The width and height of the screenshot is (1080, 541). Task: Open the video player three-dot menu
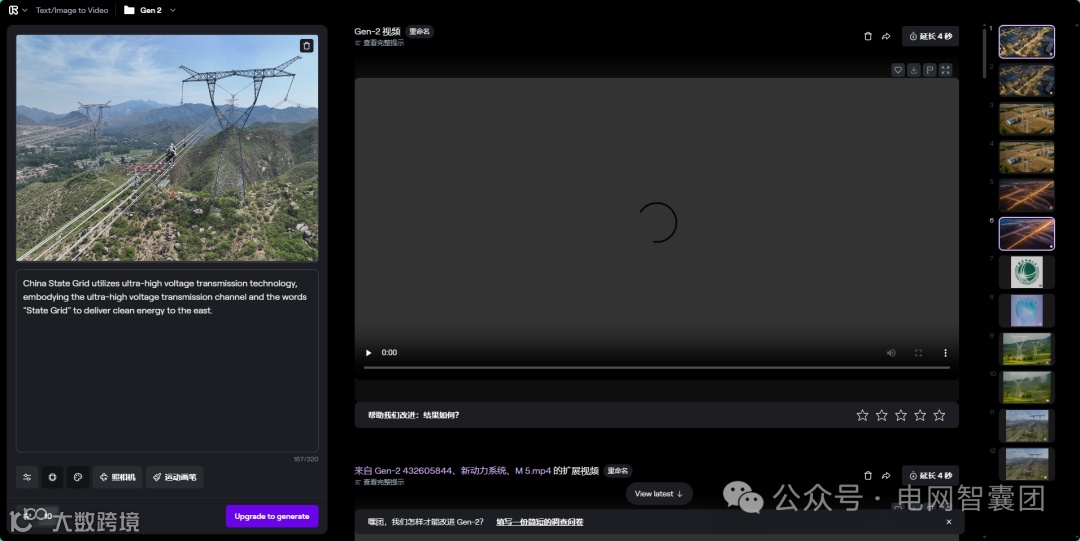[x=945, y=353]
